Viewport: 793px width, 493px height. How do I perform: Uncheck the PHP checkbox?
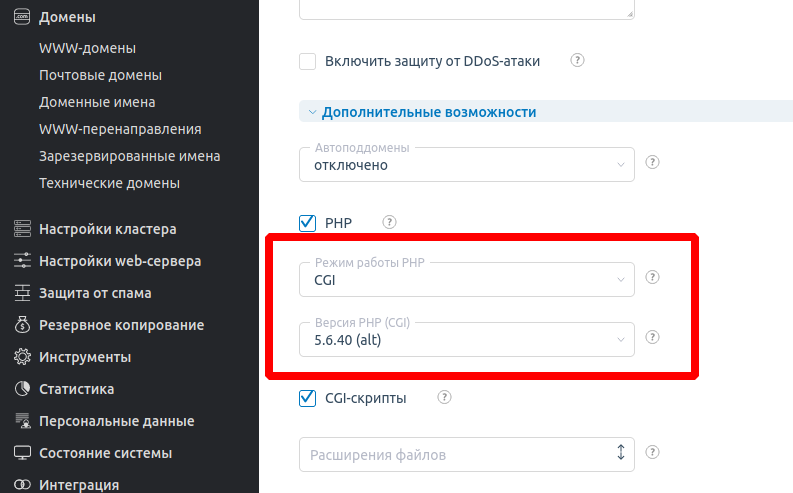pos(308,222)
